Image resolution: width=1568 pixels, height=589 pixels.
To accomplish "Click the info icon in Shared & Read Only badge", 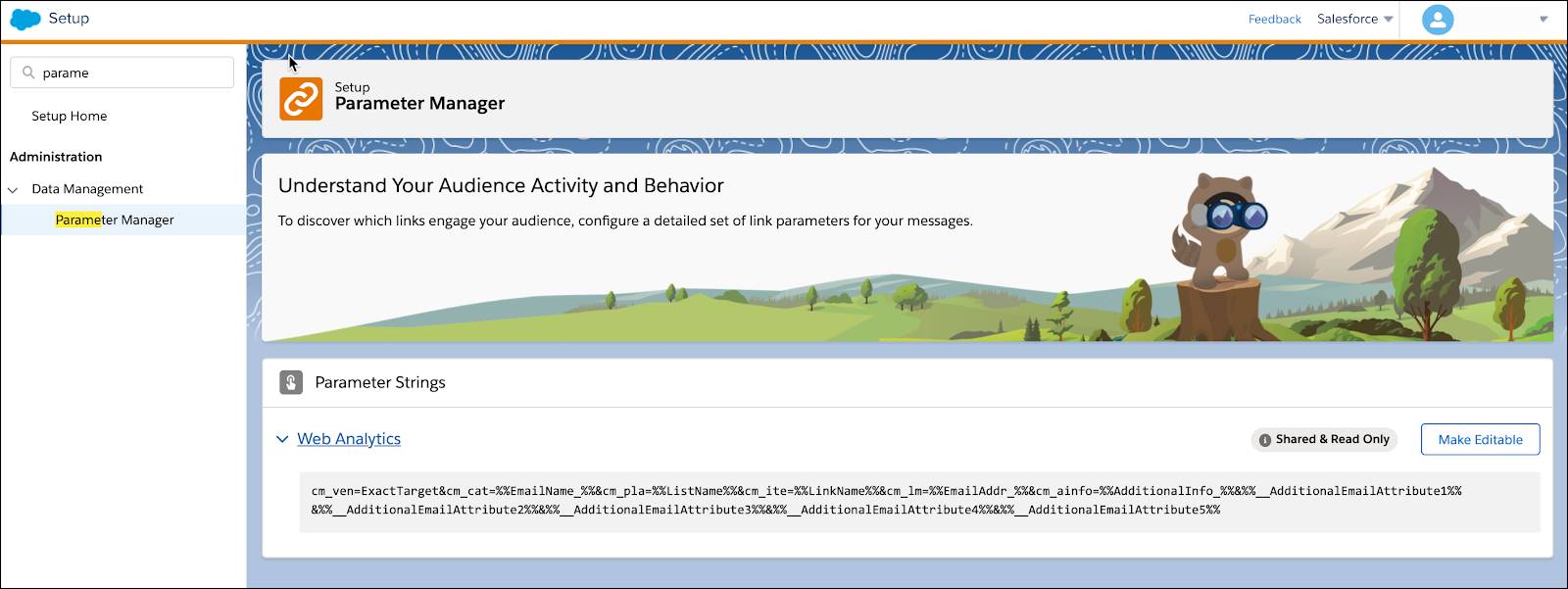I will (1265, 440).
